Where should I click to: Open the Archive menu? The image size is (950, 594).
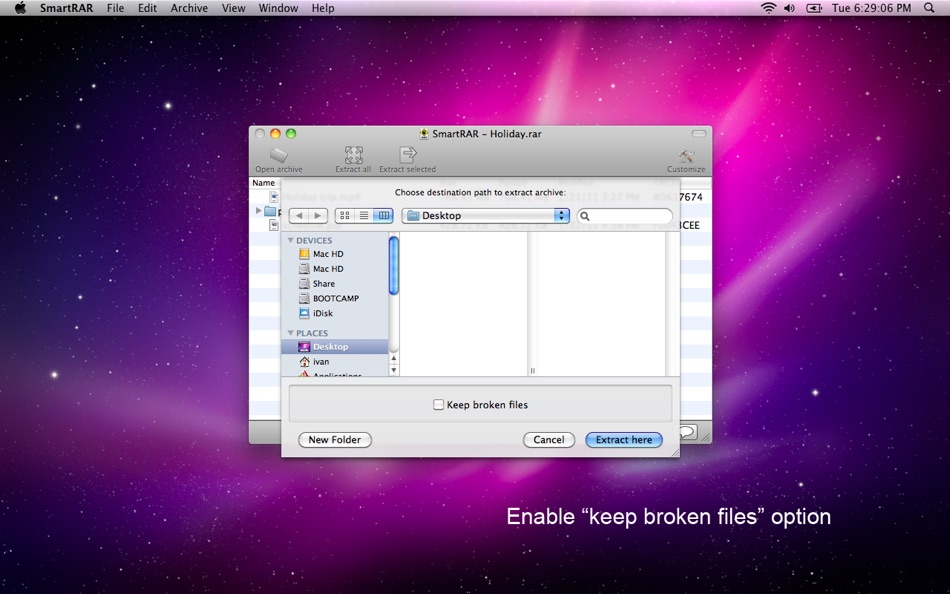pyautogui.click(x=189, y=8)
